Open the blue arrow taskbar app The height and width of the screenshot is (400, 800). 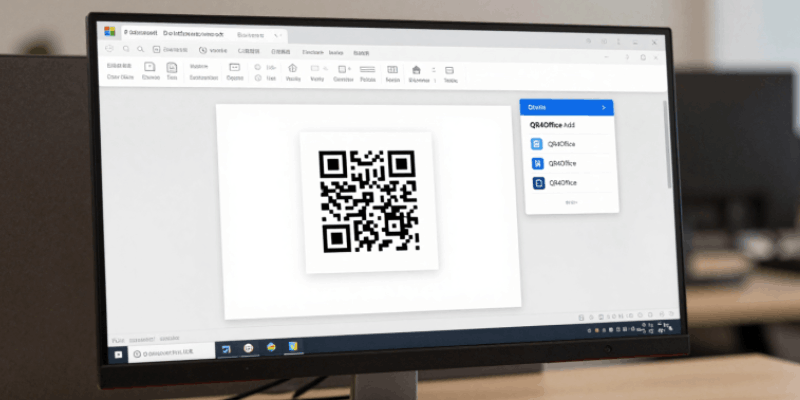pos(226,349)
